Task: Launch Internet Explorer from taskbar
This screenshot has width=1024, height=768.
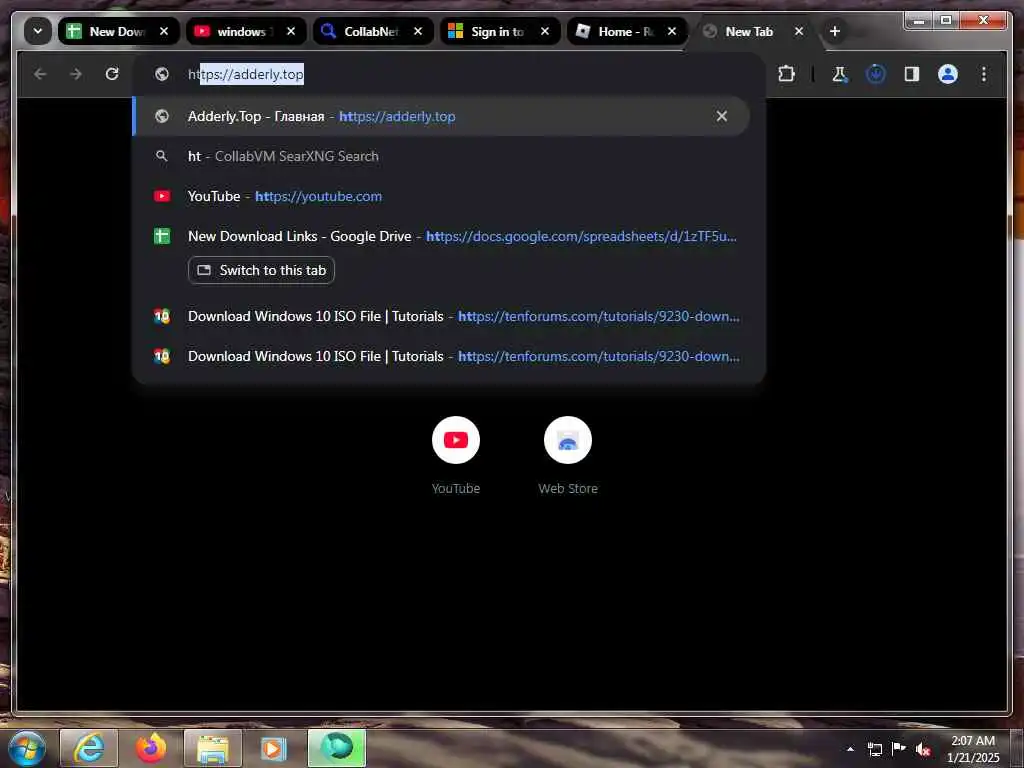Action: 89,748
